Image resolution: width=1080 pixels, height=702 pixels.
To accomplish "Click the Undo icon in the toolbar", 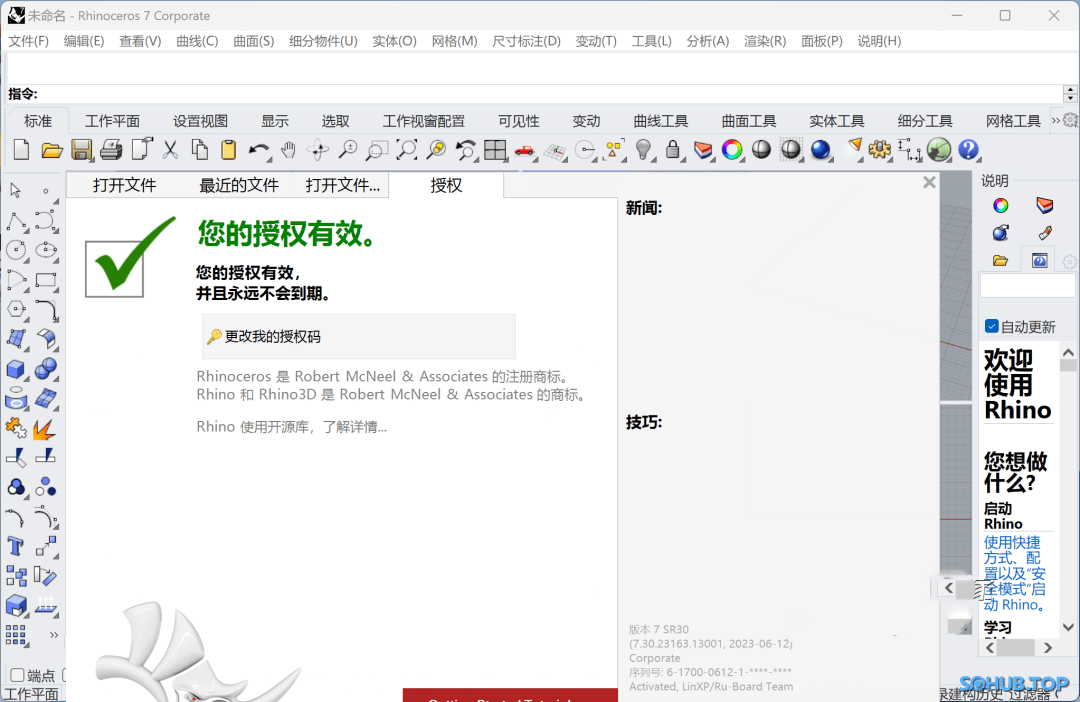I will click(258, 150).
